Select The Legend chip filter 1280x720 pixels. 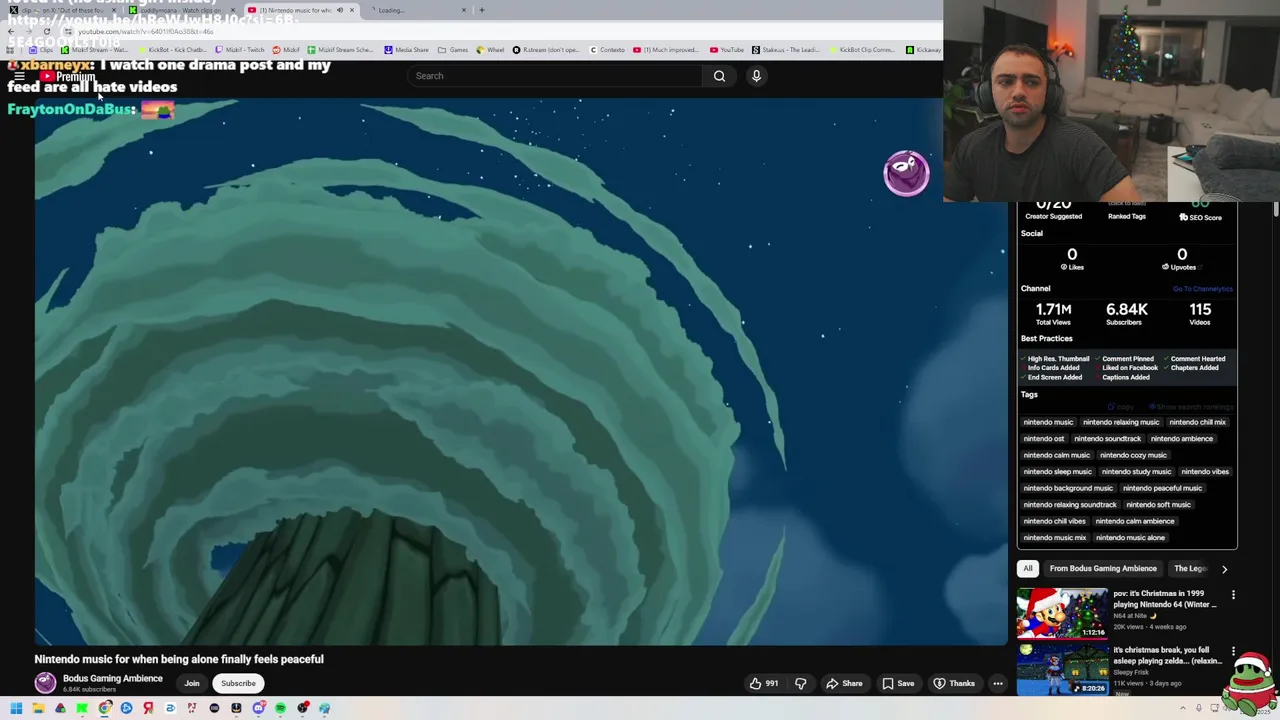tap(1190, 568)
